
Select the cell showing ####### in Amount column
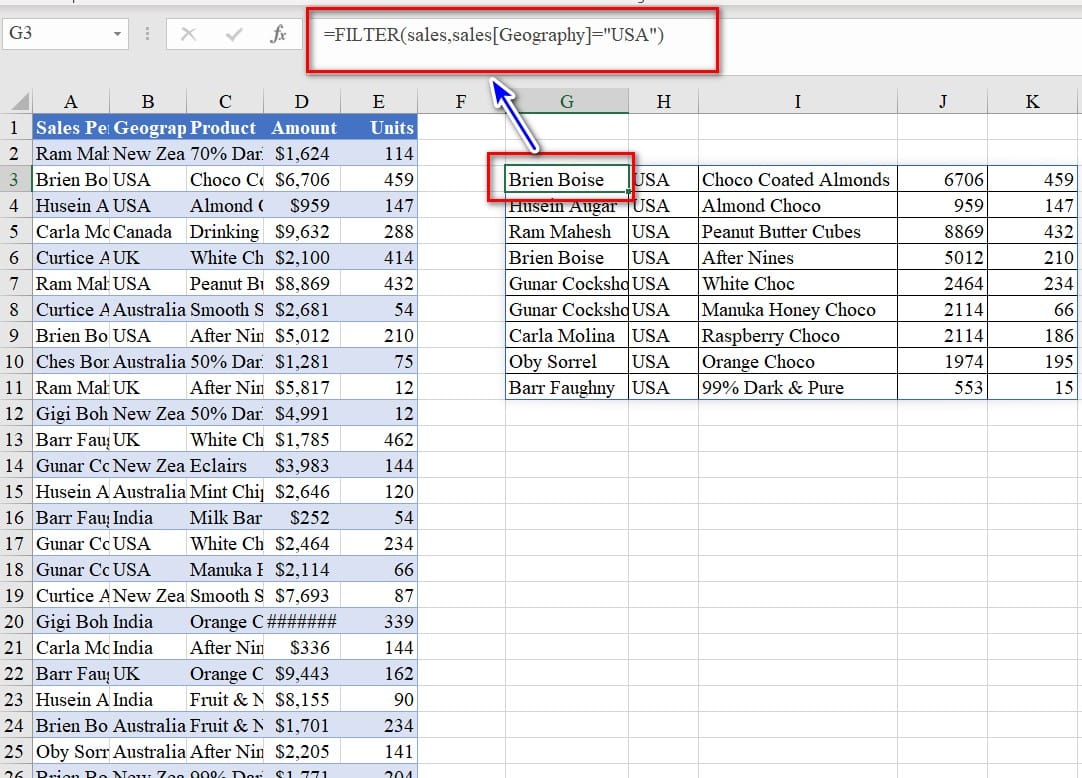[303, 622]
